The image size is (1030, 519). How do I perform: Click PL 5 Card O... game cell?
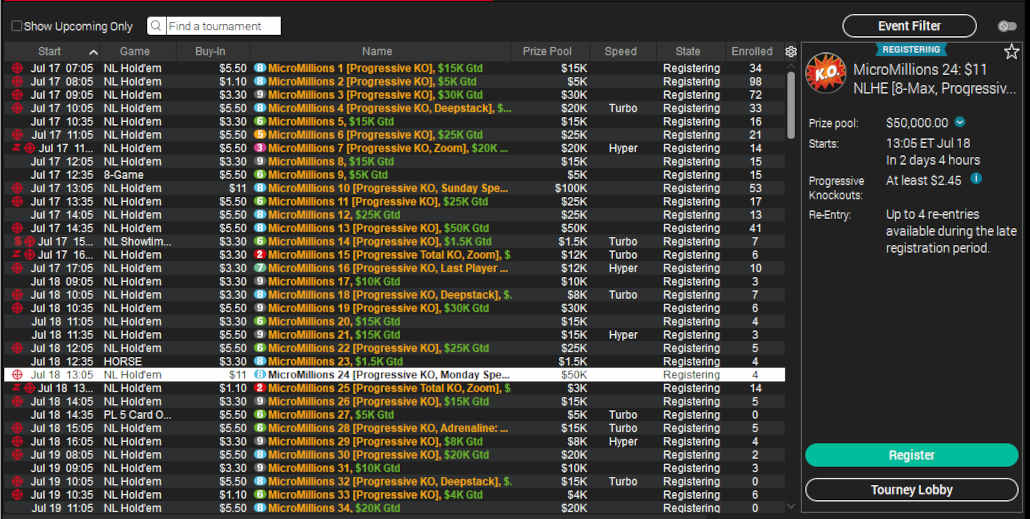137,415
